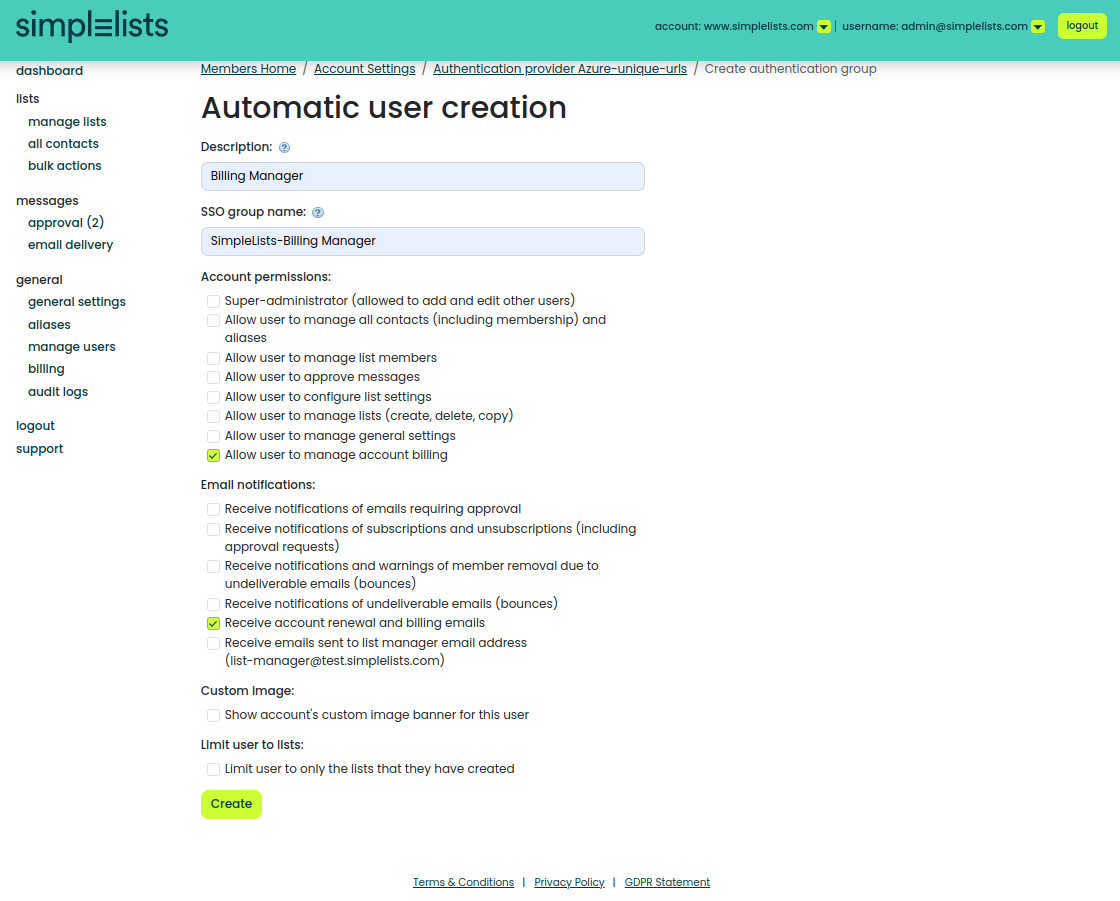This screenshot has height=901, width=1120.
Task: Open the help icon next to SSO group name
Action: 318,213
